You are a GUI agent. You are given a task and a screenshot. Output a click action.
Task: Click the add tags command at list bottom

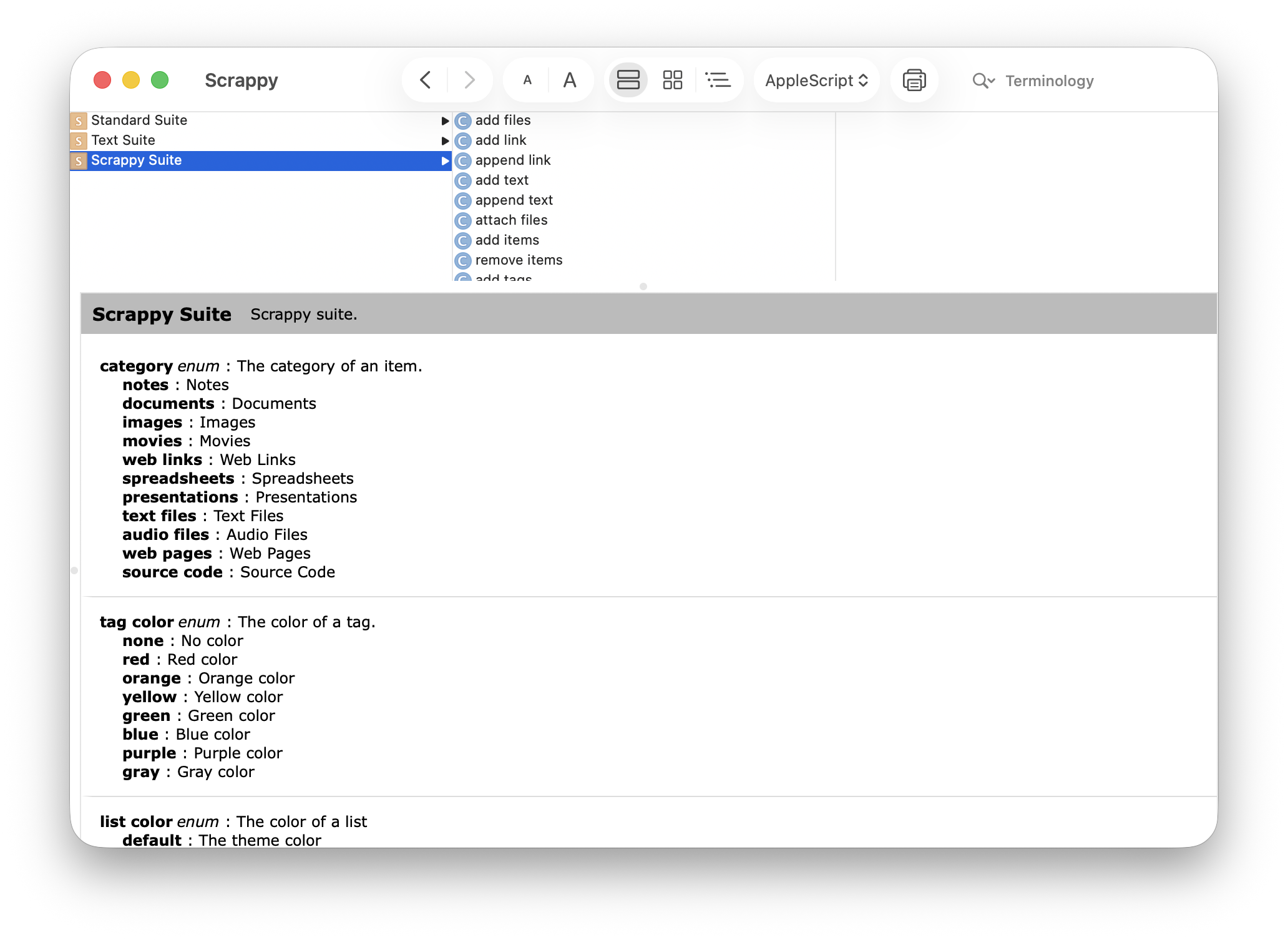click(x=503, y=278)
